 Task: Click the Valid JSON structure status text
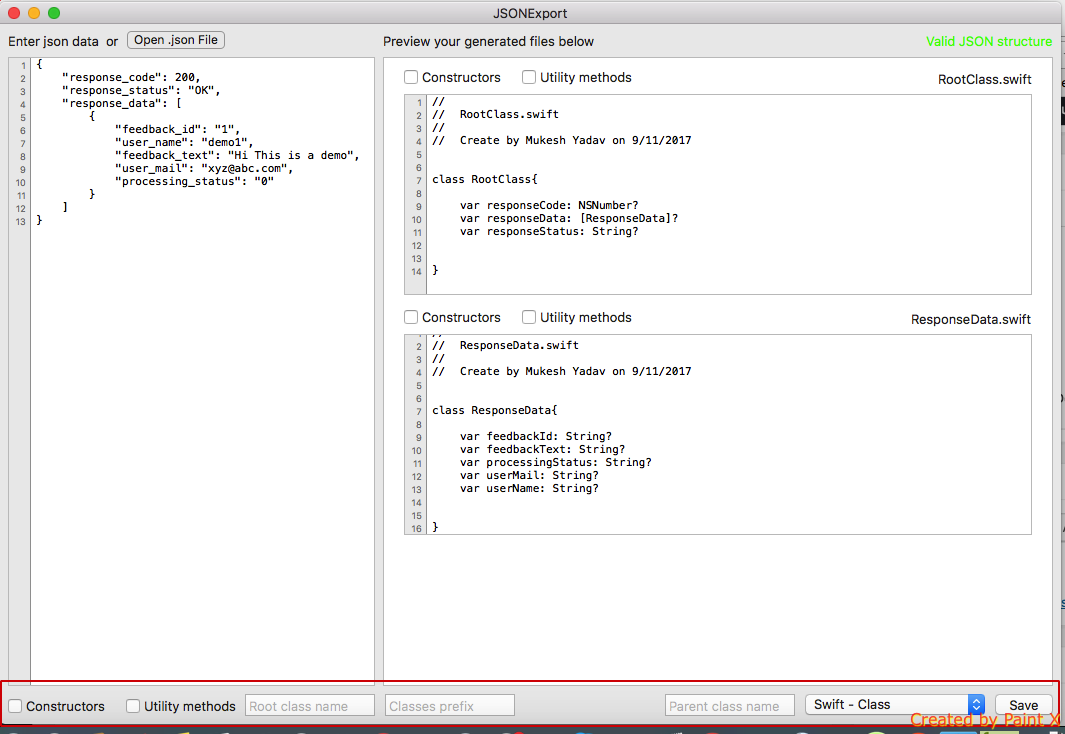click(x=988, y=42)
